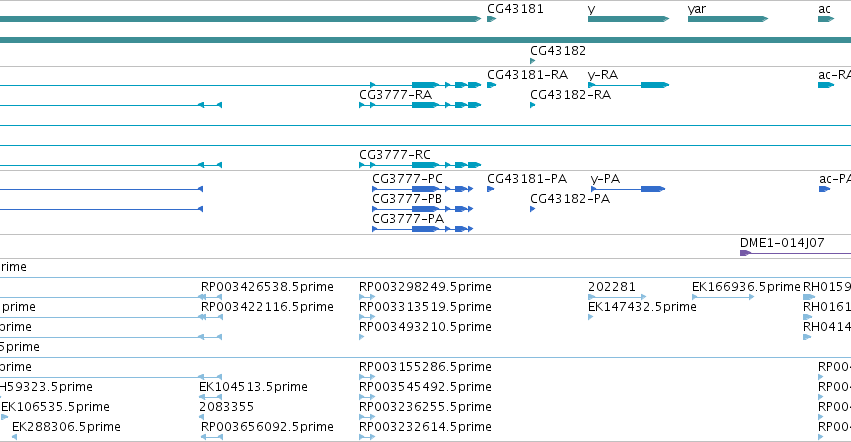851x442 pixels.
Task: Click the CG3777-PC protein feature
Action: click(423, 189)
